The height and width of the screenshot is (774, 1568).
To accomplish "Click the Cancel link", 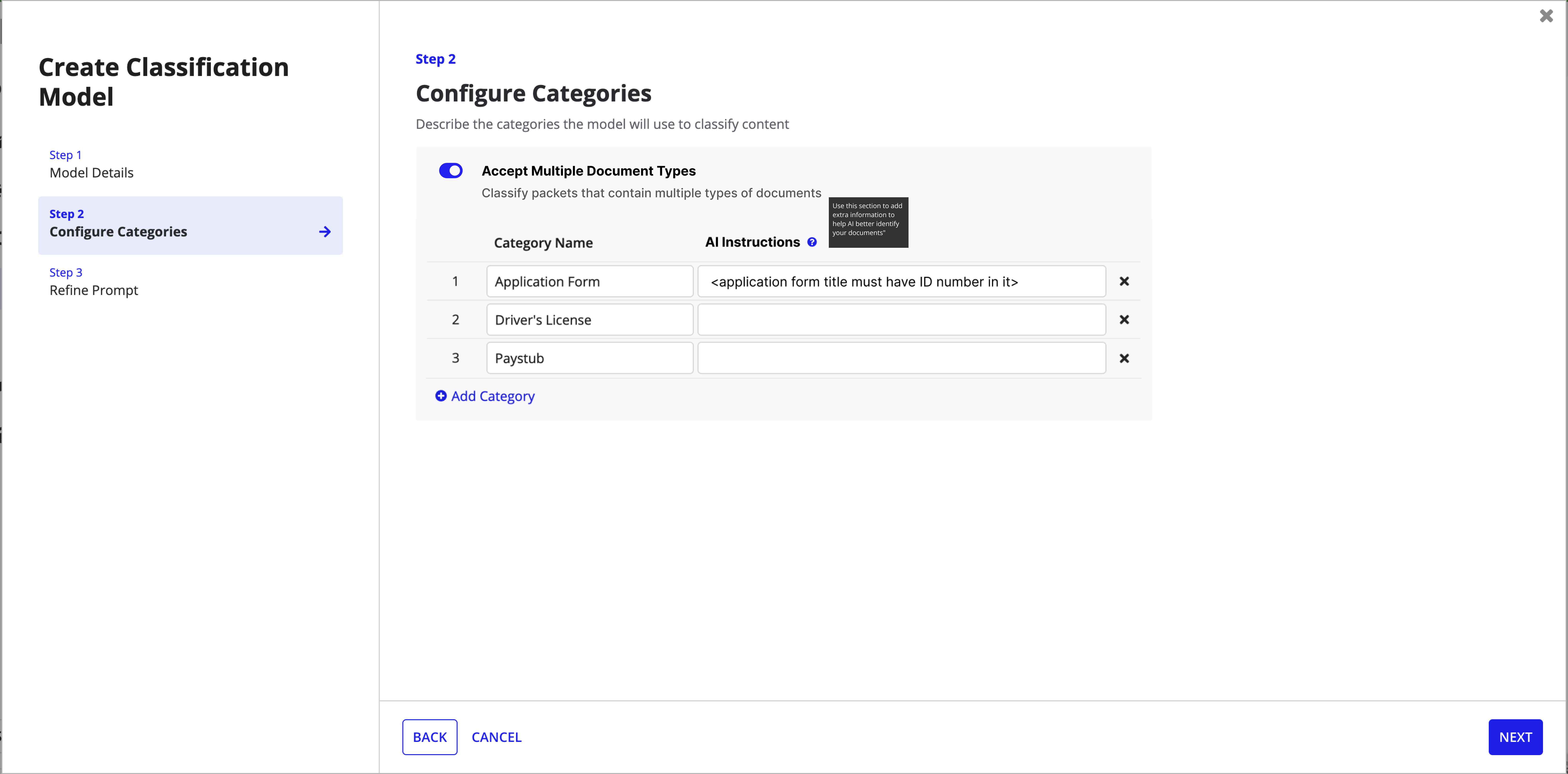I will (x=496, y=737).
